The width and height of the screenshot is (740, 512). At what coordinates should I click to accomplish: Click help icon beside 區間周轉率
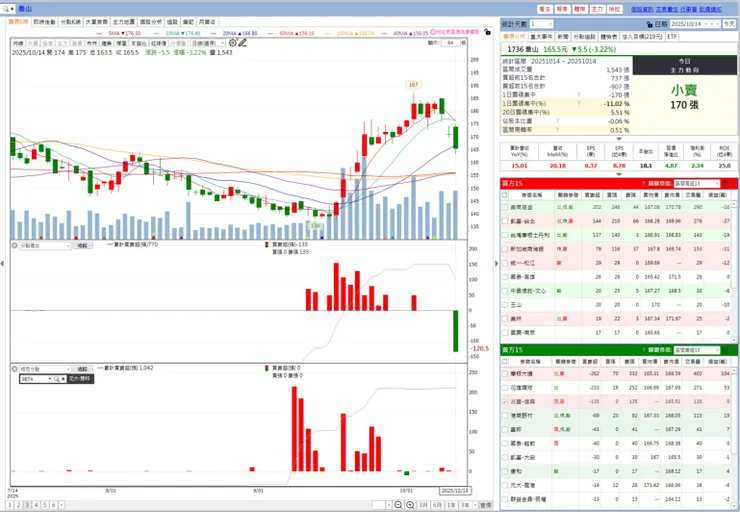(x=557, y=129)
